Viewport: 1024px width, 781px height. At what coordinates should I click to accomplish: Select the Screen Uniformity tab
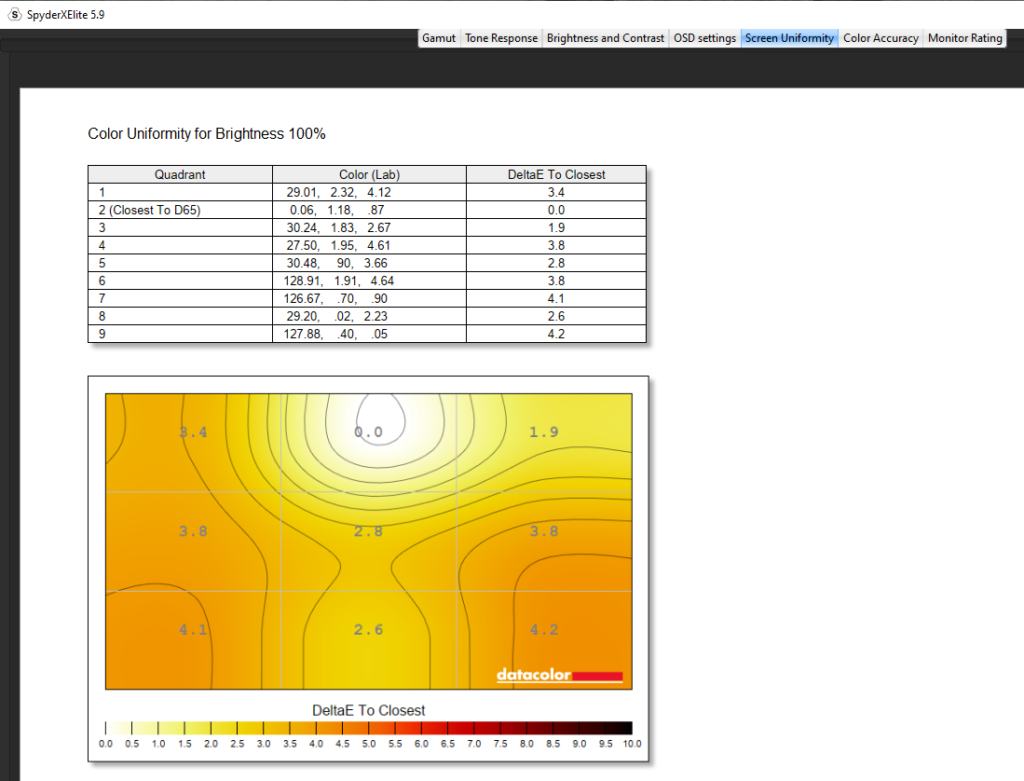pos(789,38)
